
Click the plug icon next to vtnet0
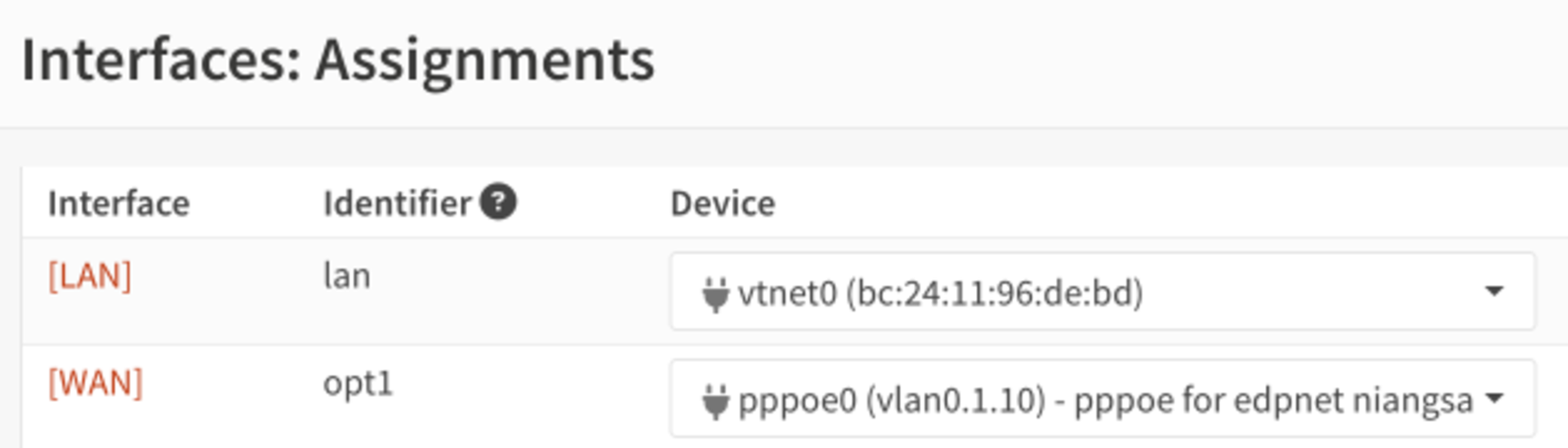pyautogui.click(x=715, y=294)
